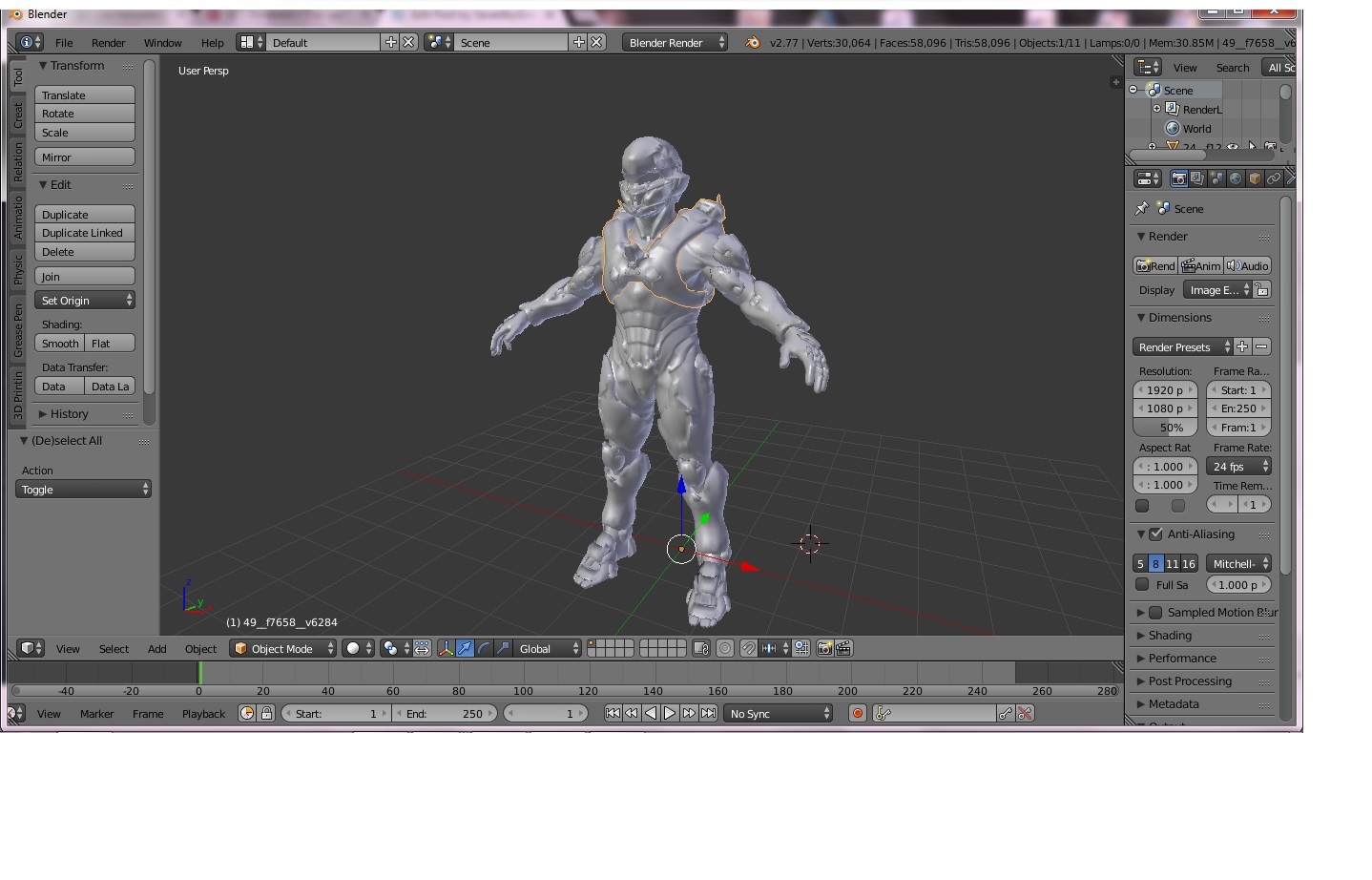The width and height of the screenshot is (1372, 880).
Task: Select 5 anti-aliasing samples
Action: click(x=1140, y=563)
